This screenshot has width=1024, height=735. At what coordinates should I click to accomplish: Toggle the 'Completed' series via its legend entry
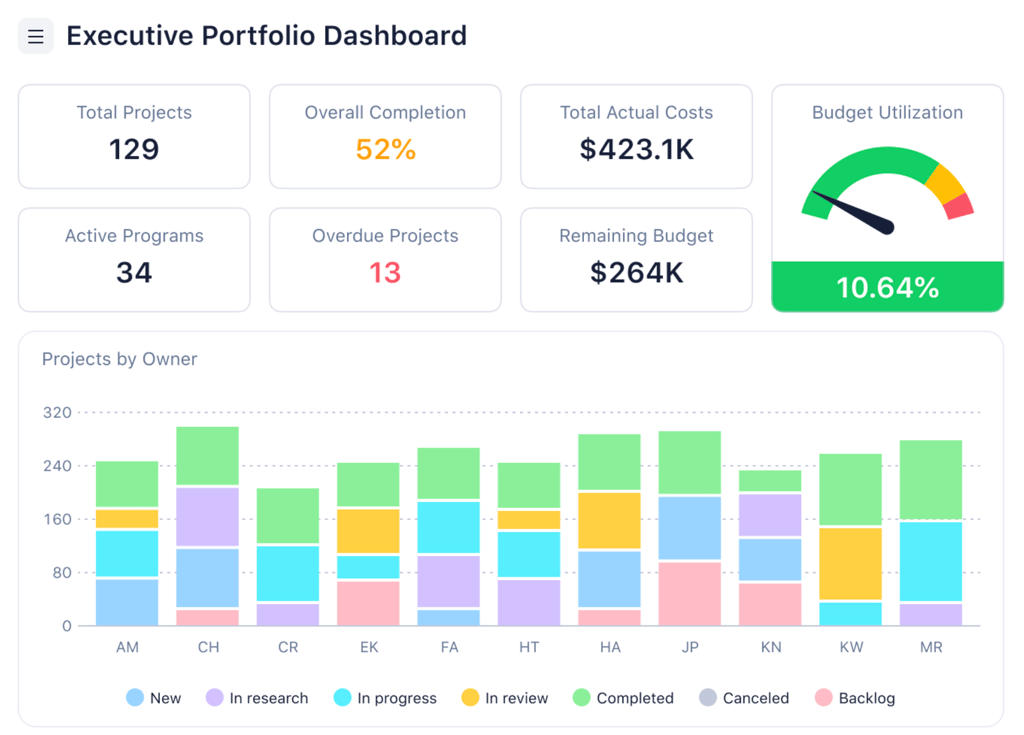pos(624,698)
